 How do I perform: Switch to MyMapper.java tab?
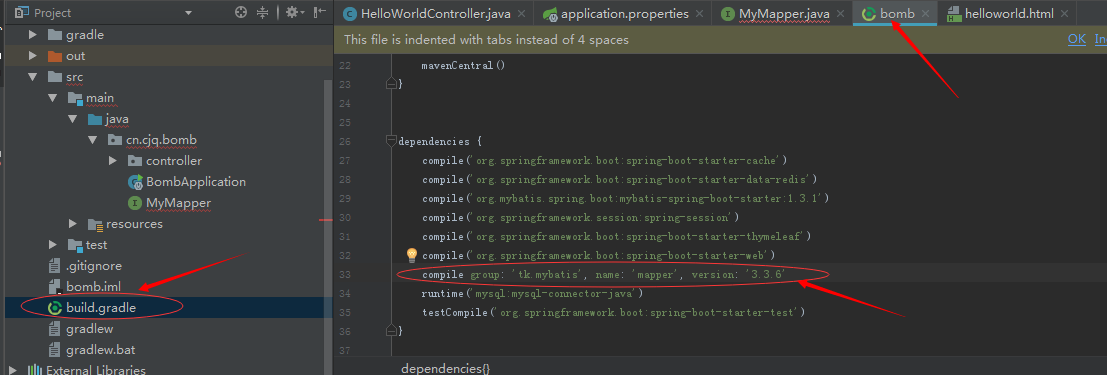[784, 13]
